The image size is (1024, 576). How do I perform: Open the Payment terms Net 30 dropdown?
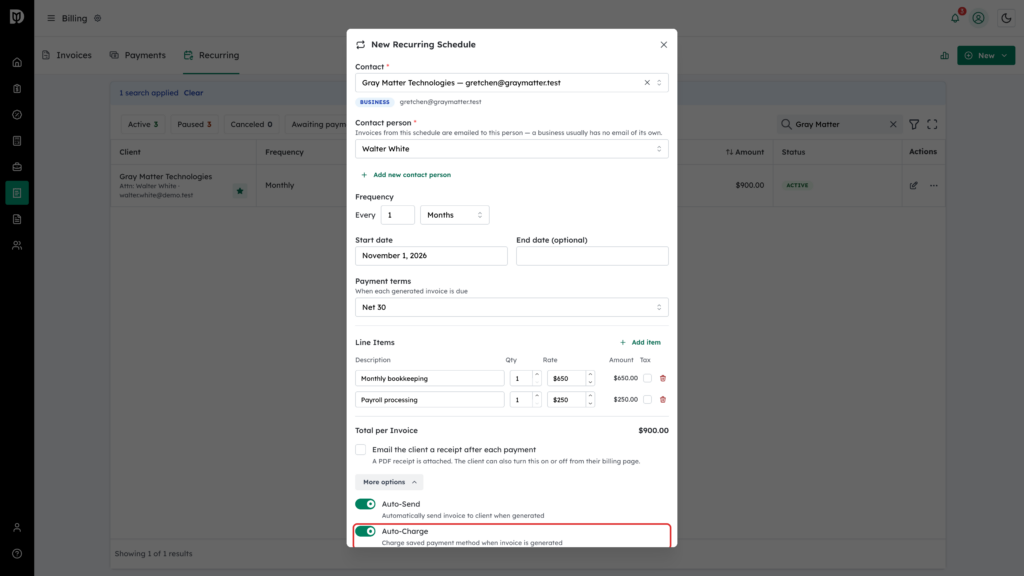(x=511, y=307)
